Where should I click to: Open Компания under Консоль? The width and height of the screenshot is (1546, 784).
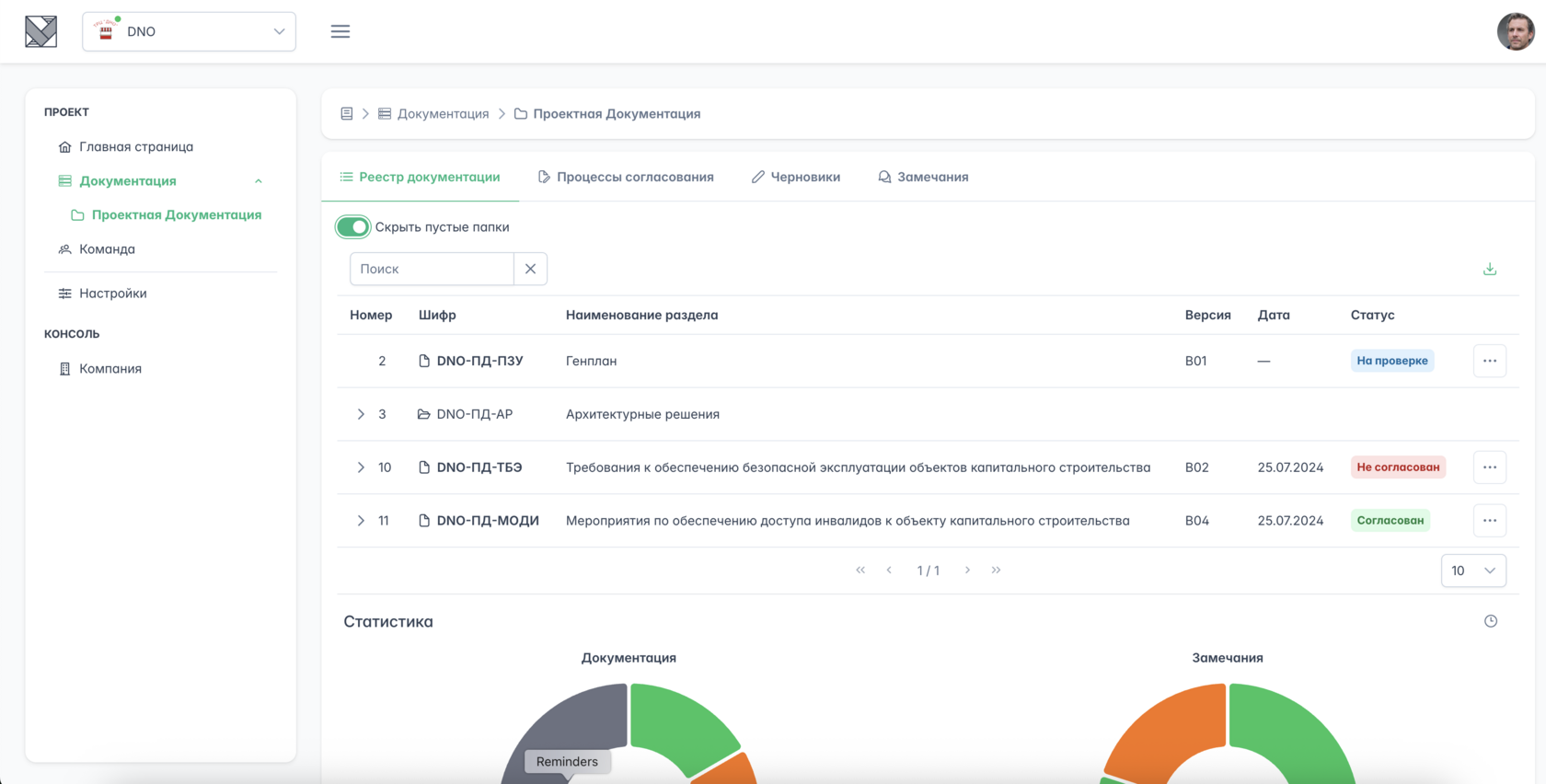tap(110, 368)
